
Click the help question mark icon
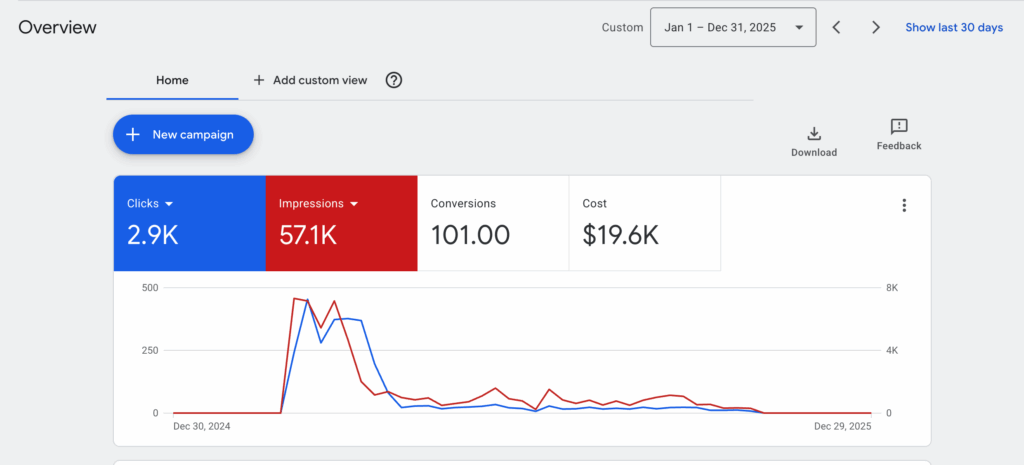[394, 80]
